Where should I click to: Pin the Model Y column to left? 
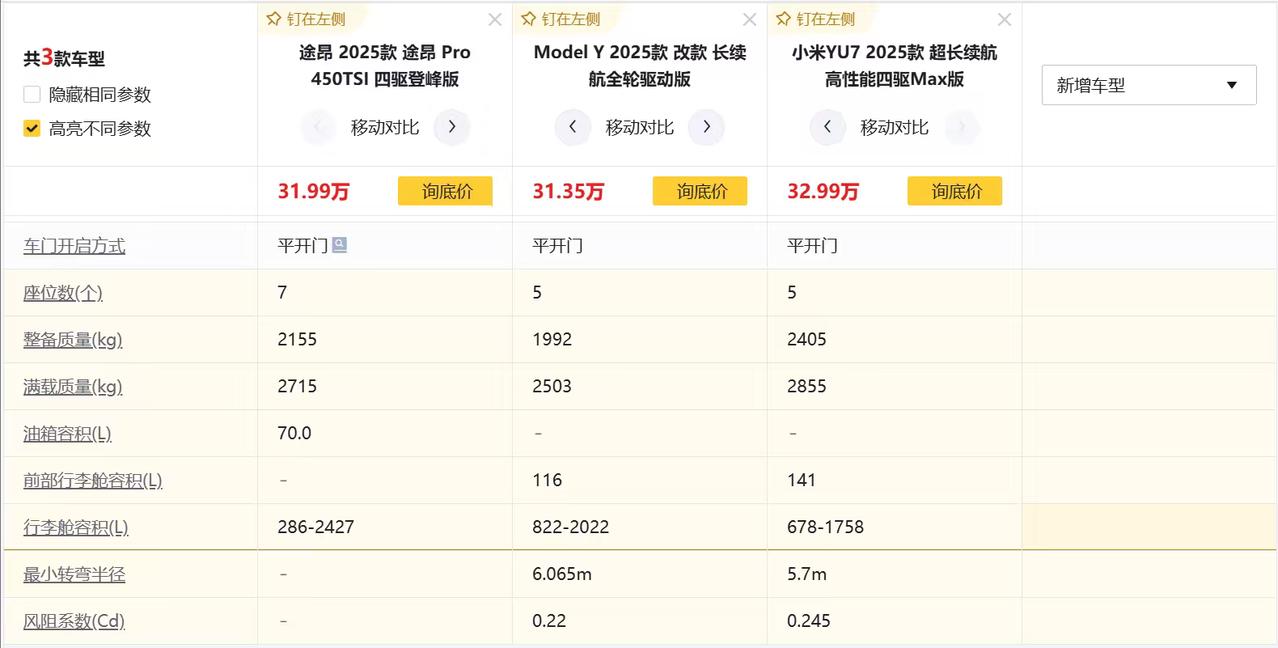coord(561,19)
